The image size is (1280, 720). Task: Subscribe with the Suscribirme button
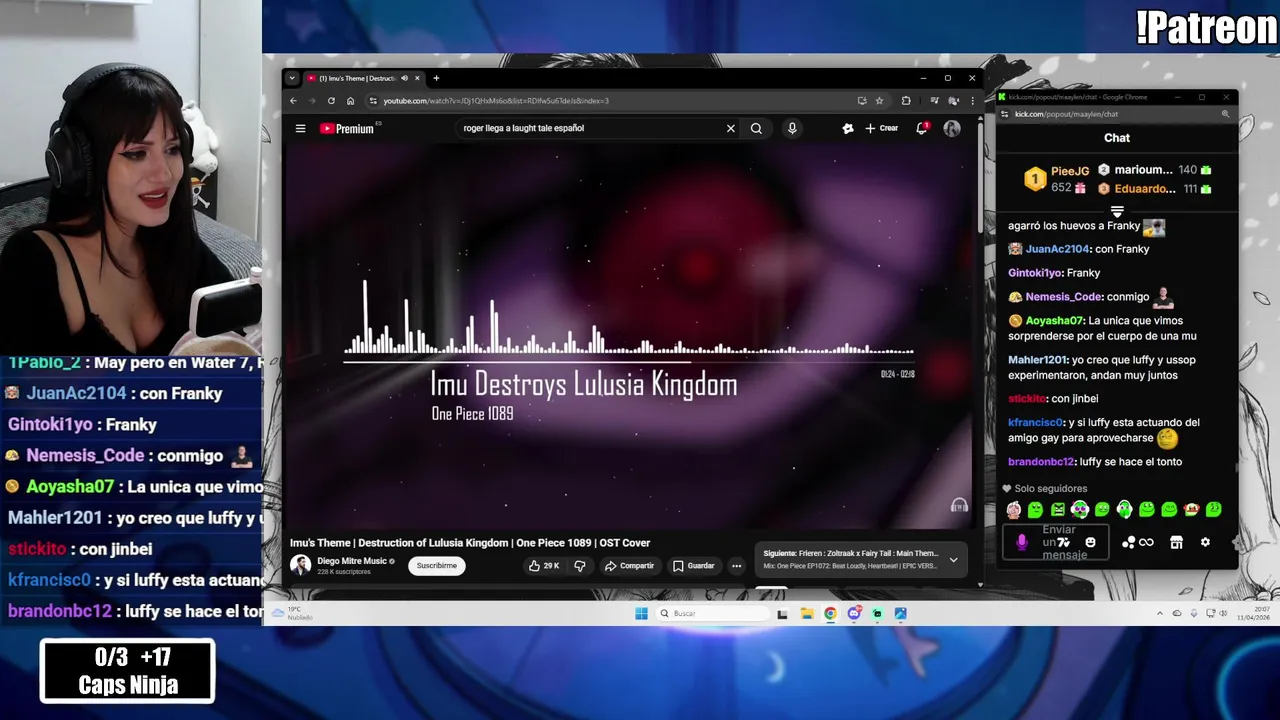(437, 566)
